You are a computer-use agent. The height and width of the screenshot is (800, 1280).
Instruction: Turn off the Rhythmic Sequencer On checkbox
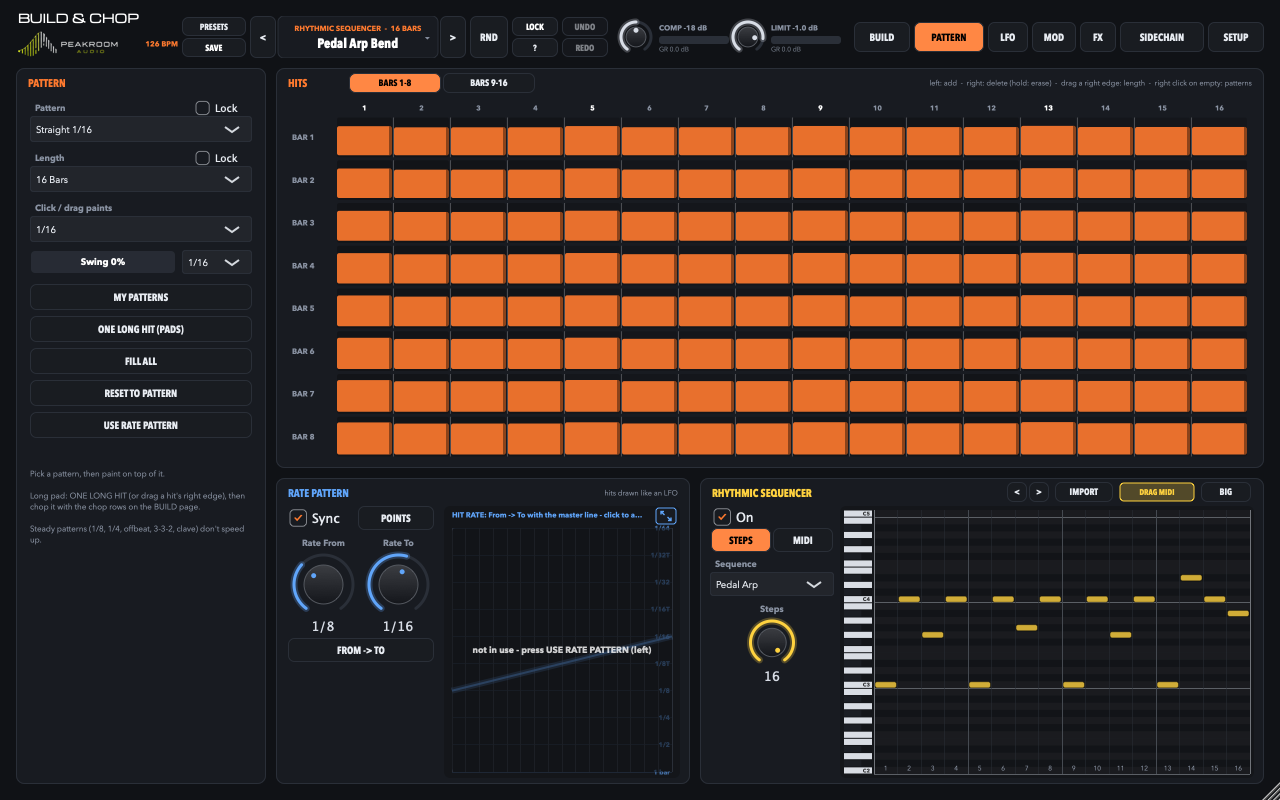(722, 517)
